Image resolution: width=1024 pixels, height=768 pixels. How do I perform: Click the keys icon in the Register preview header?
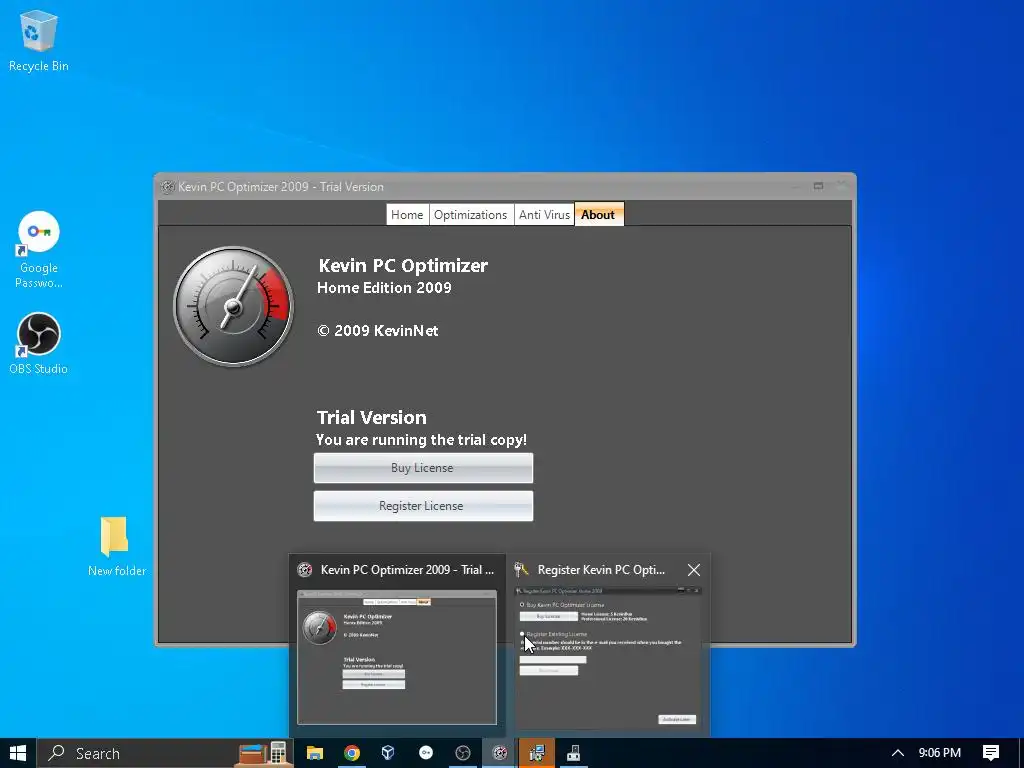click(x=521, y=569)
